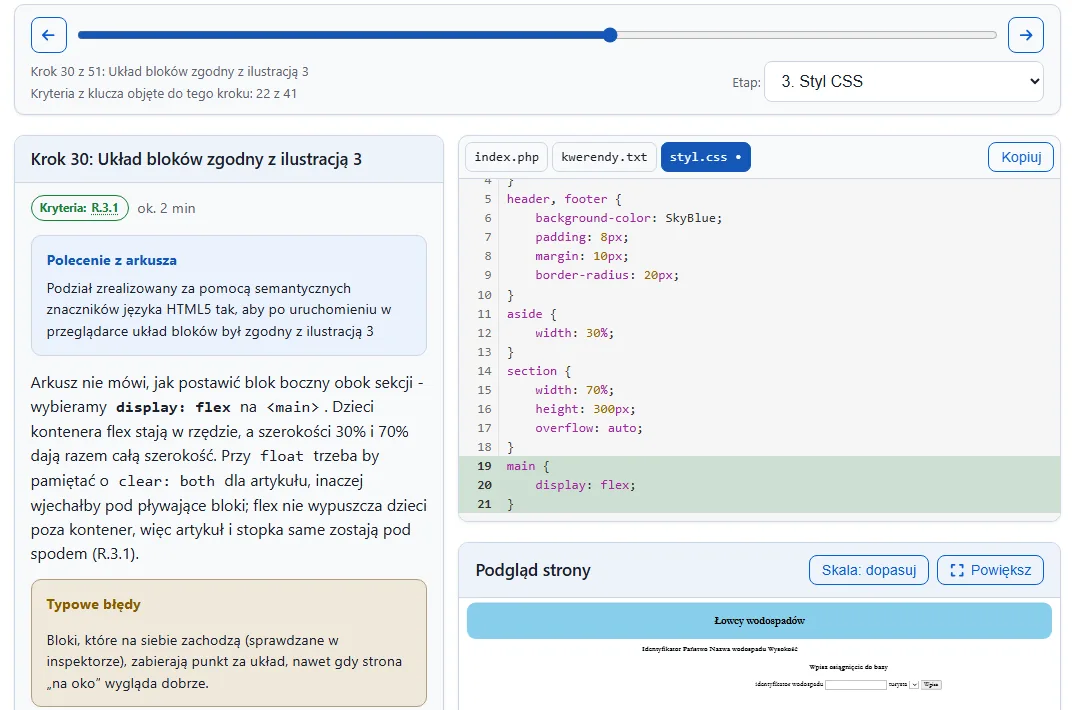Click the identyfikator wodospadu input in the preview
The width and height of the screenshot is (1075, 710).
(856, 685)
